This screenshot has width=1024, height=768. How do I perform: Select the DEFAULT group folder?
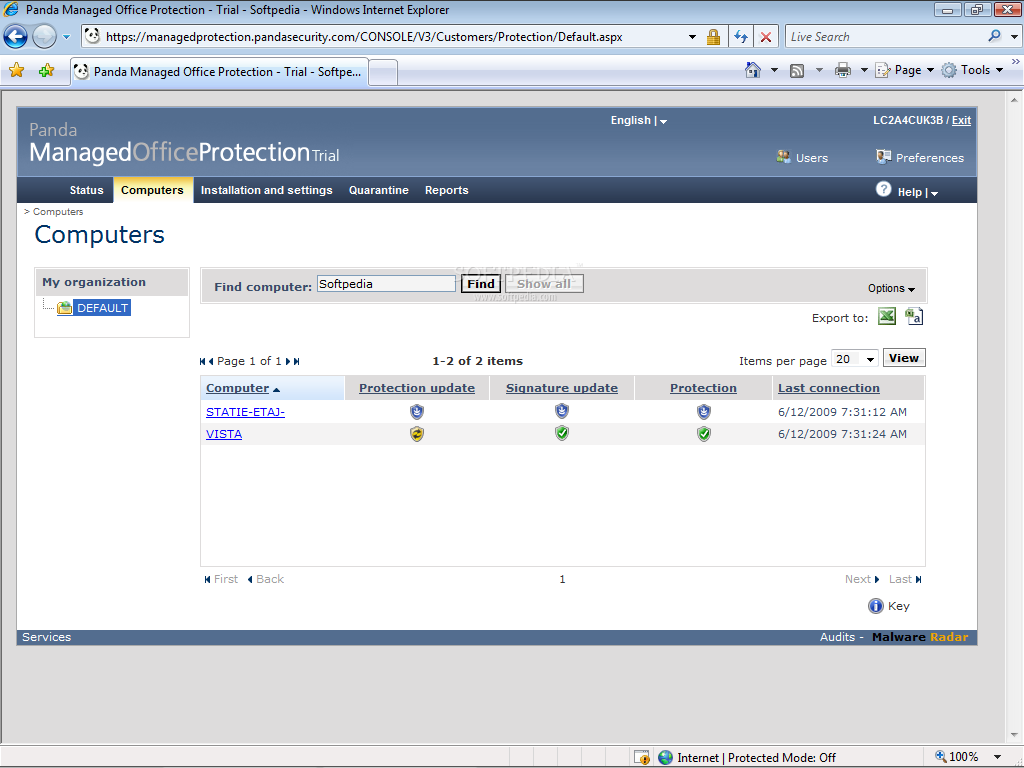(93, 308)
